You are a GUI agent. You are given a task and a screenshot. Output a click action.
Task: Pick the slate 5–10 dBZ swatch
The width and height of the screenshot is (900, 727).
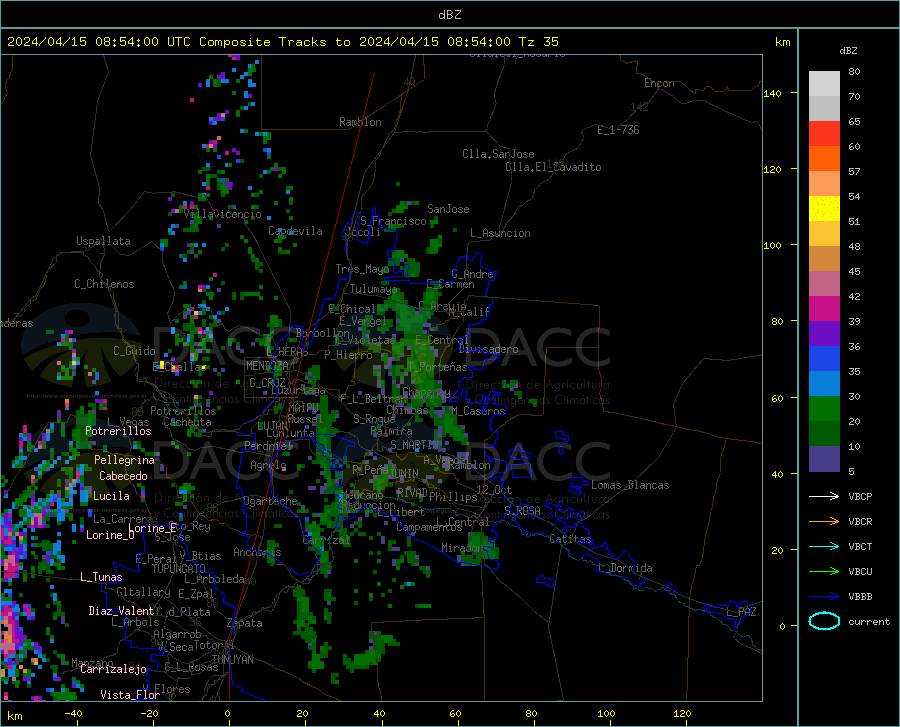pyautogui.click(x=824, y=459)
